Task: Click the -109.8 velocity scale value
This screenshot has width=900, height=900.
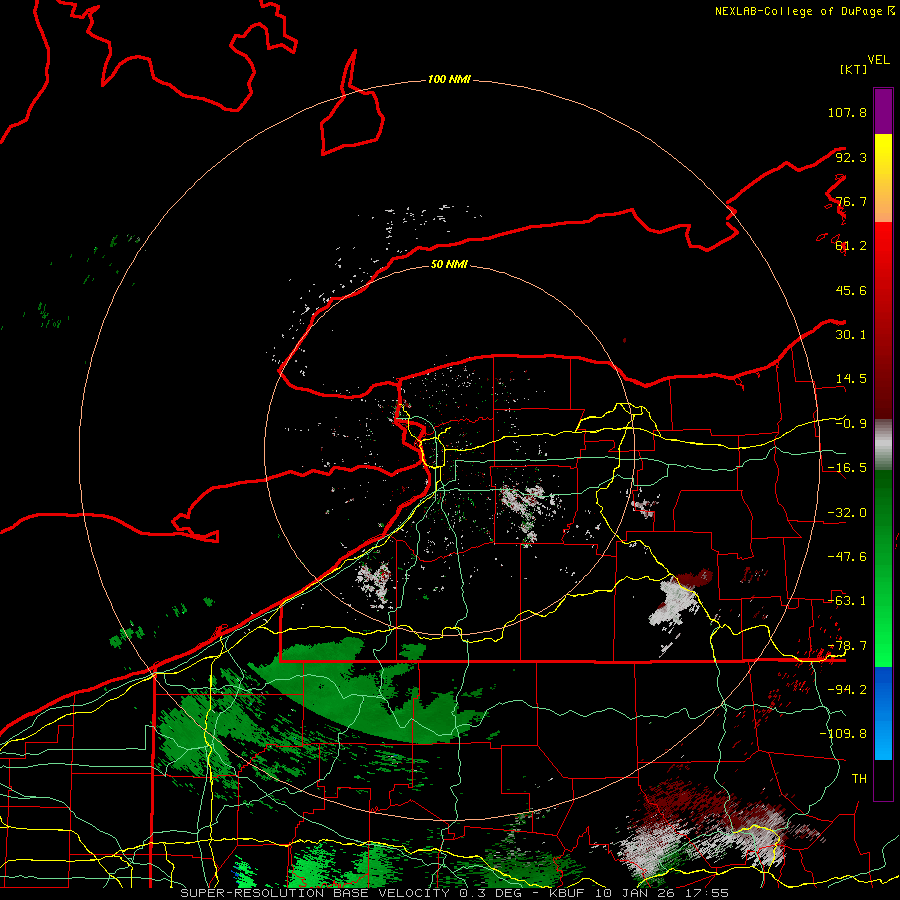Action: click(843, 734)
